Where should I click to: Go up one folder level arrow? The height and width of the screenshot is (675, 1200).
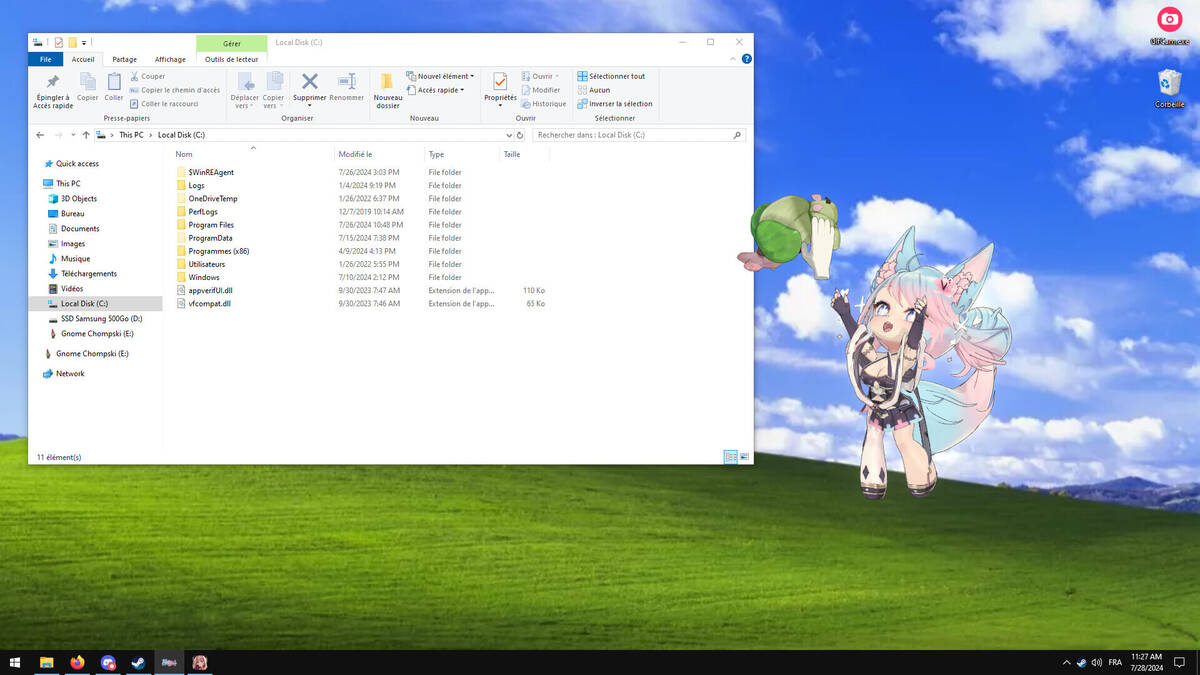point(86,135)
